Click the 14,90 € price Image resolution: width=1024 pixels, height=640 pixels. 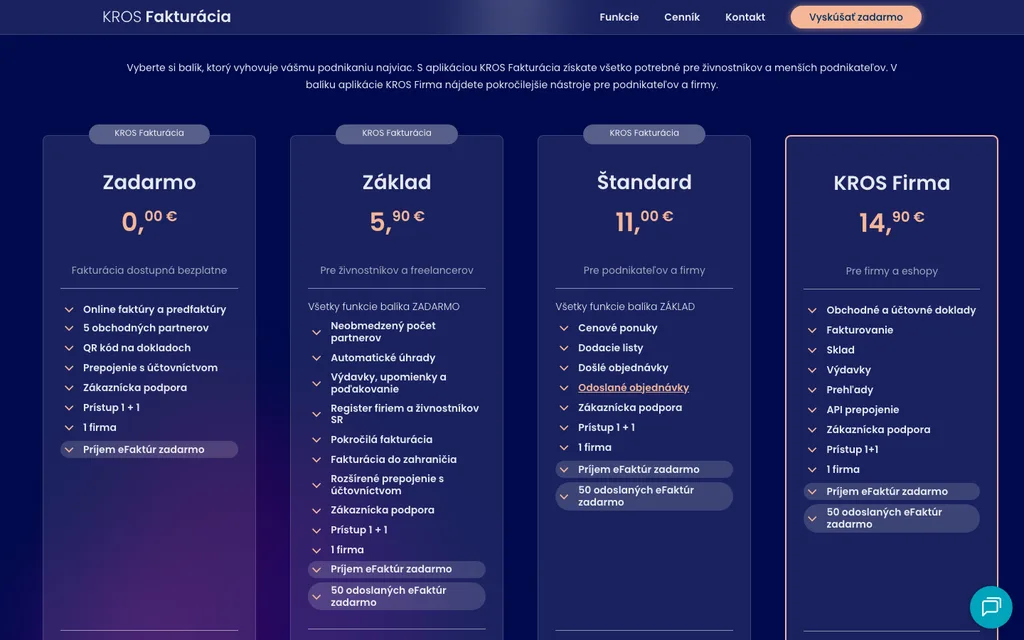tap(891, 222)
